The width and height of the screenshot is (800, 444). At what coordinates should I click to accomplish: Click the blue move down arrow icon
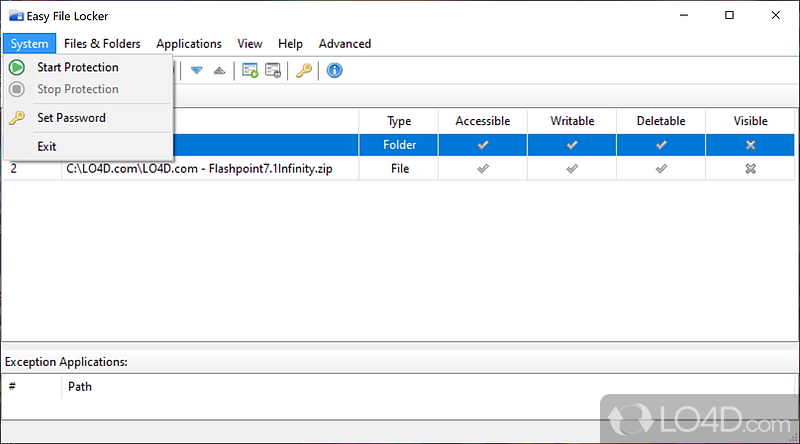(197, 70)
